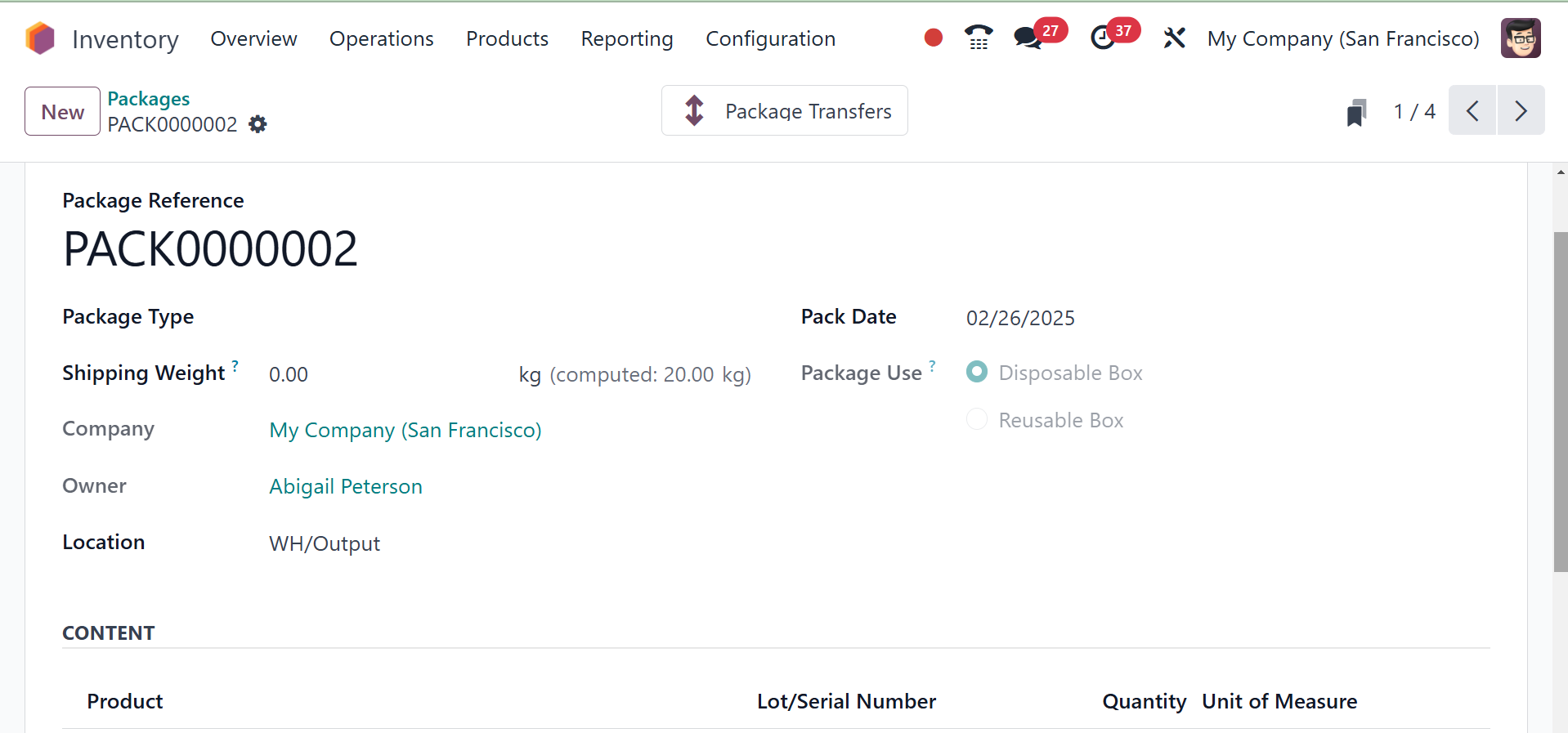
Task: Select the Reusable Box radio option
Action: (x=977, y=420)
